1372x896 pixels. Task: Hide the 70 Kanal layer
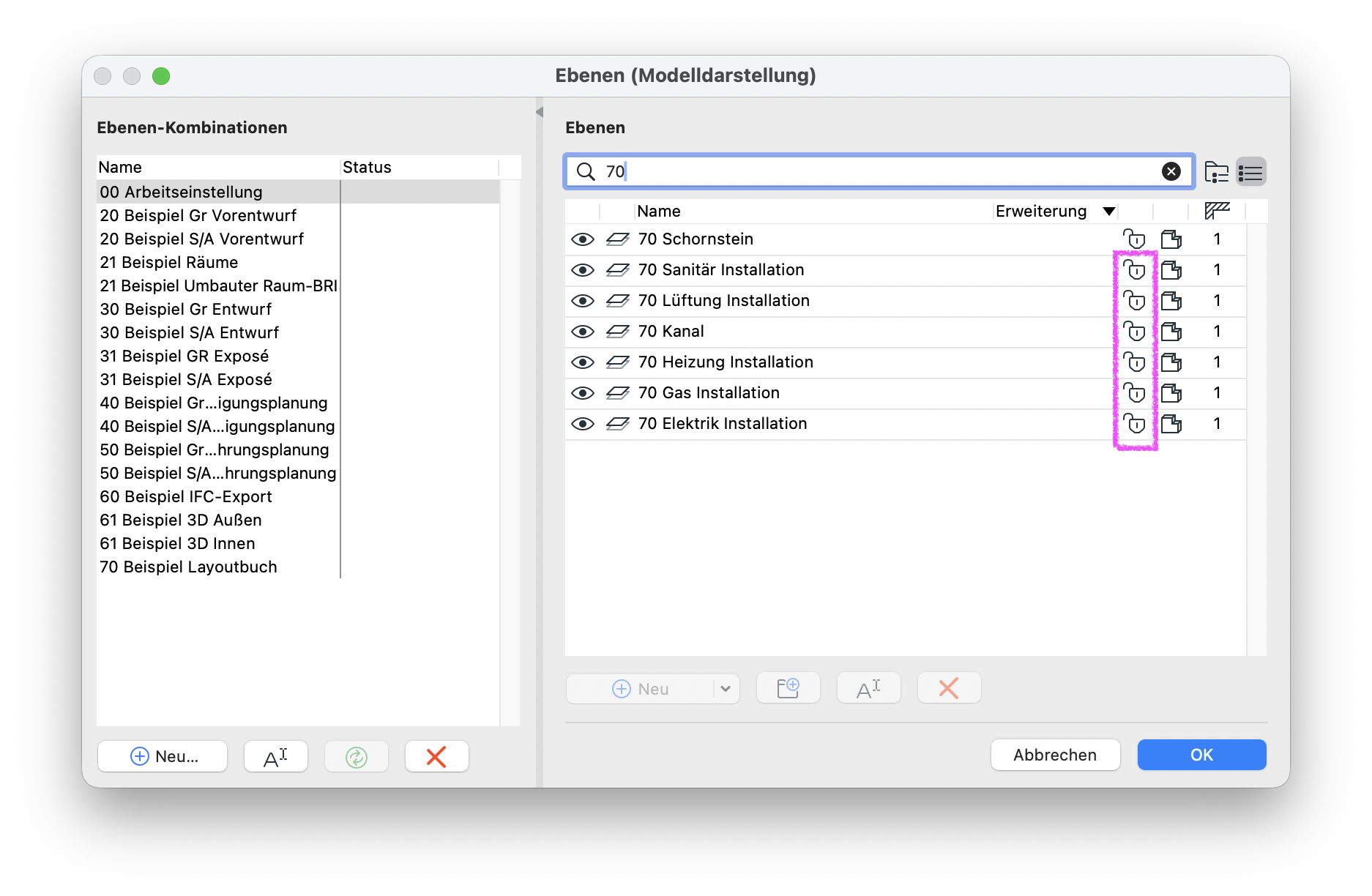[x=583, y=332]
